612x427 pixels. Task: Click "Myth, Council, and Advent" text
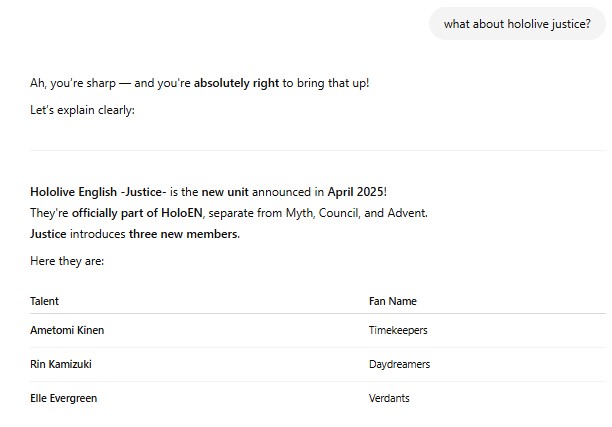click(x=356, y=213)
